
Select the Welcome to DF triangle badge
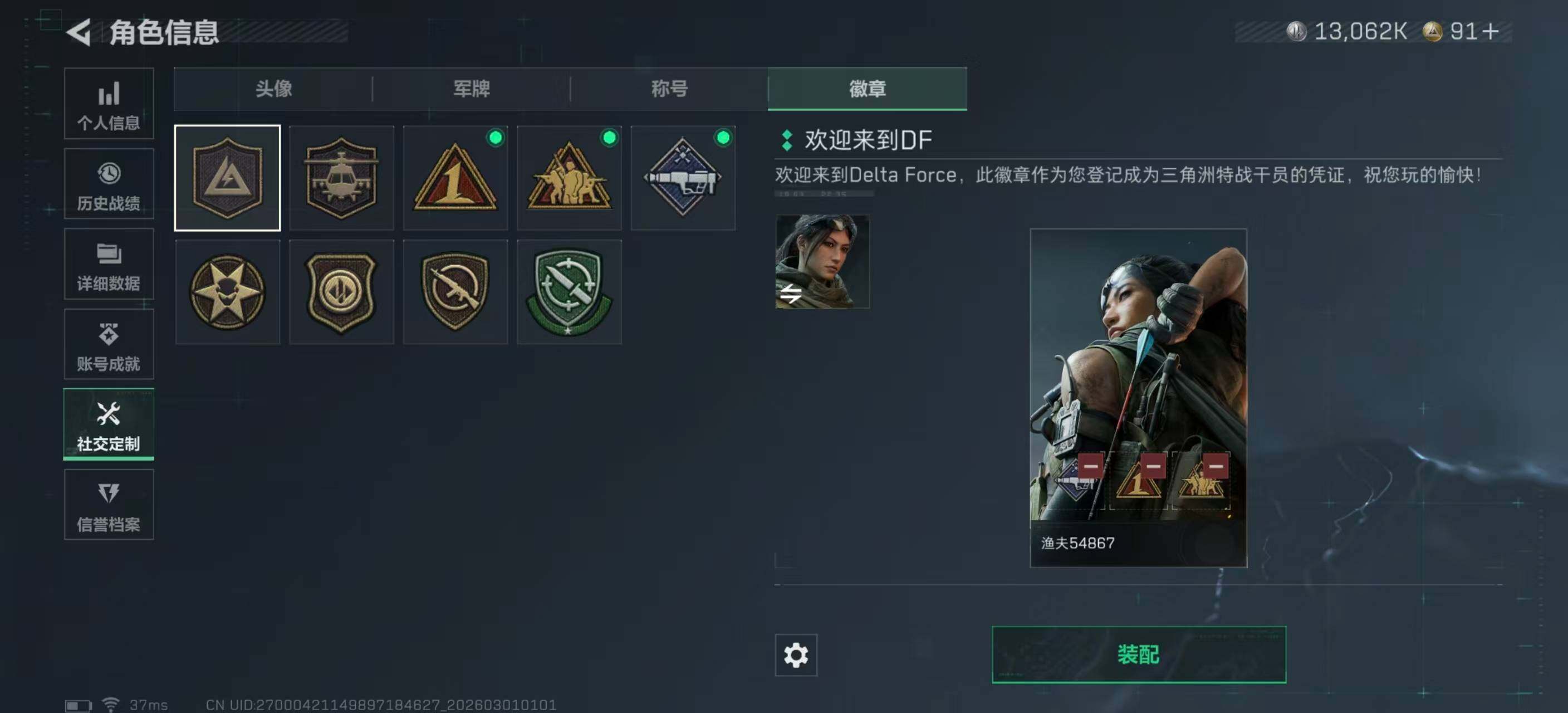click(x=228, y=178)
